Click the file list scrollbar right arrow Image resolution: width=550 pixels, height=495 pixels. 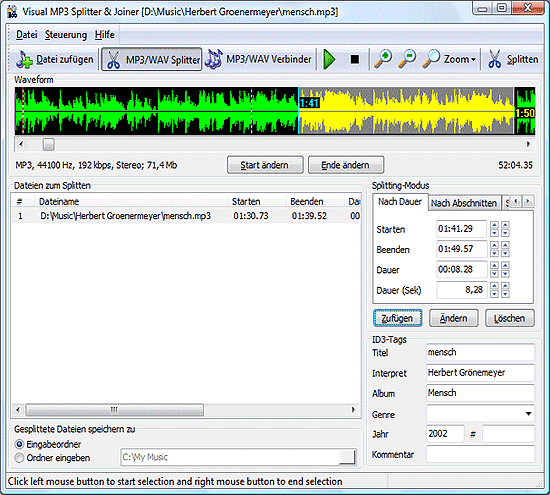pyautogui.click(x=353, y=410)
